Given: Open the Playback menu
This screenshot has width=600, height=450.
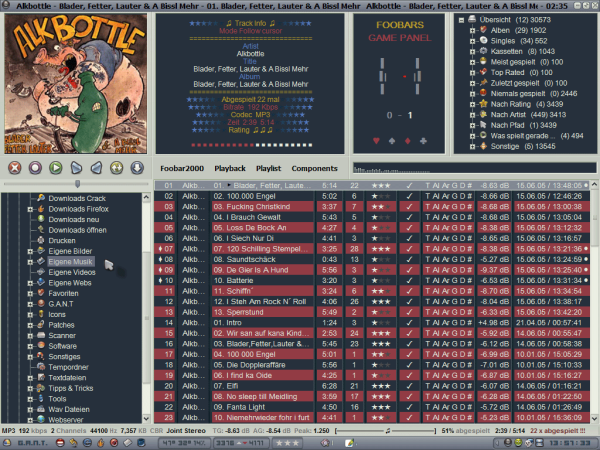Looking at the screenshot, I should tap(230, 168).
